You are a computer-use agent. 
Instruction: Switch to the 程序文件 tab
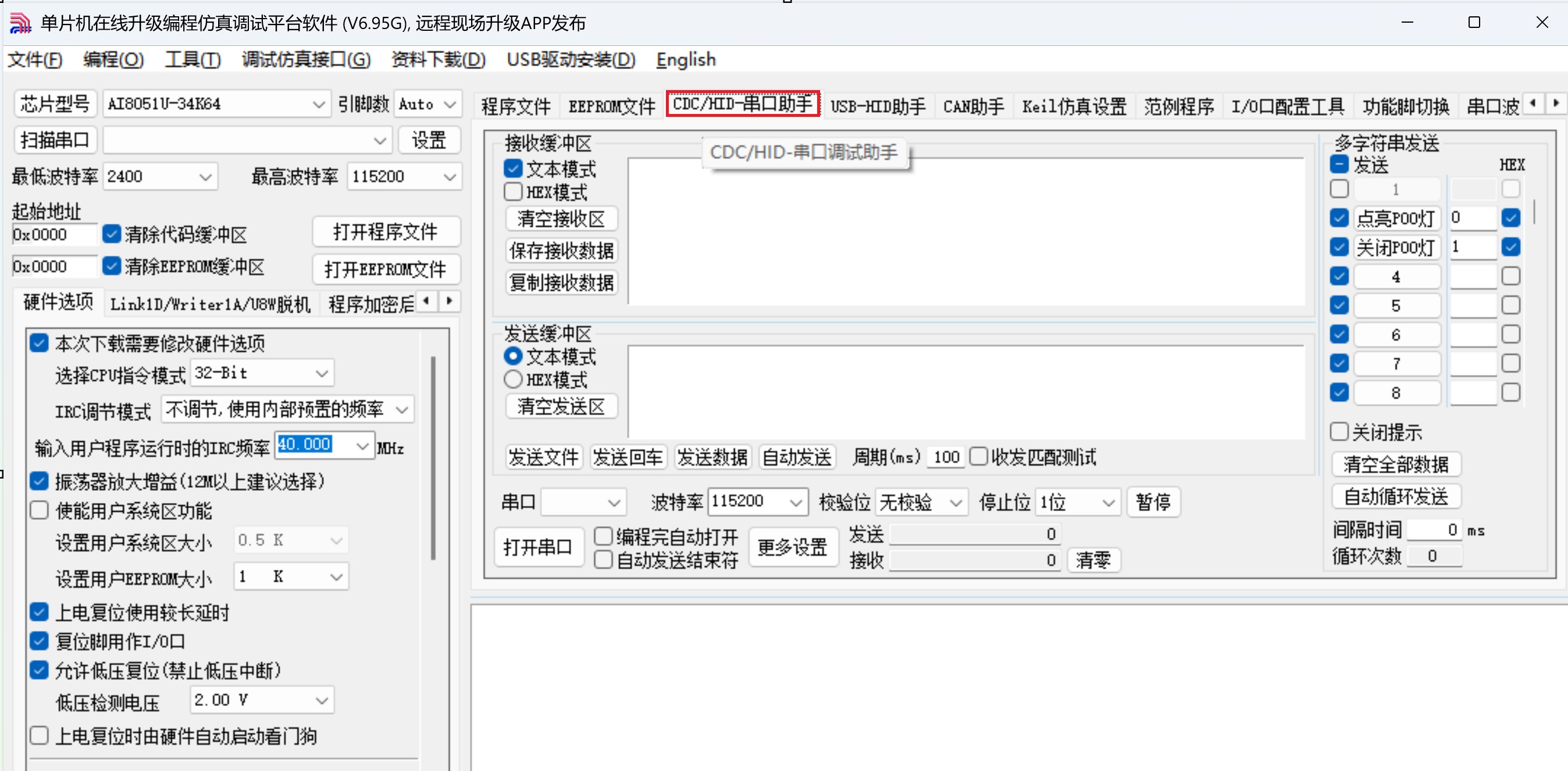(516, 106)
